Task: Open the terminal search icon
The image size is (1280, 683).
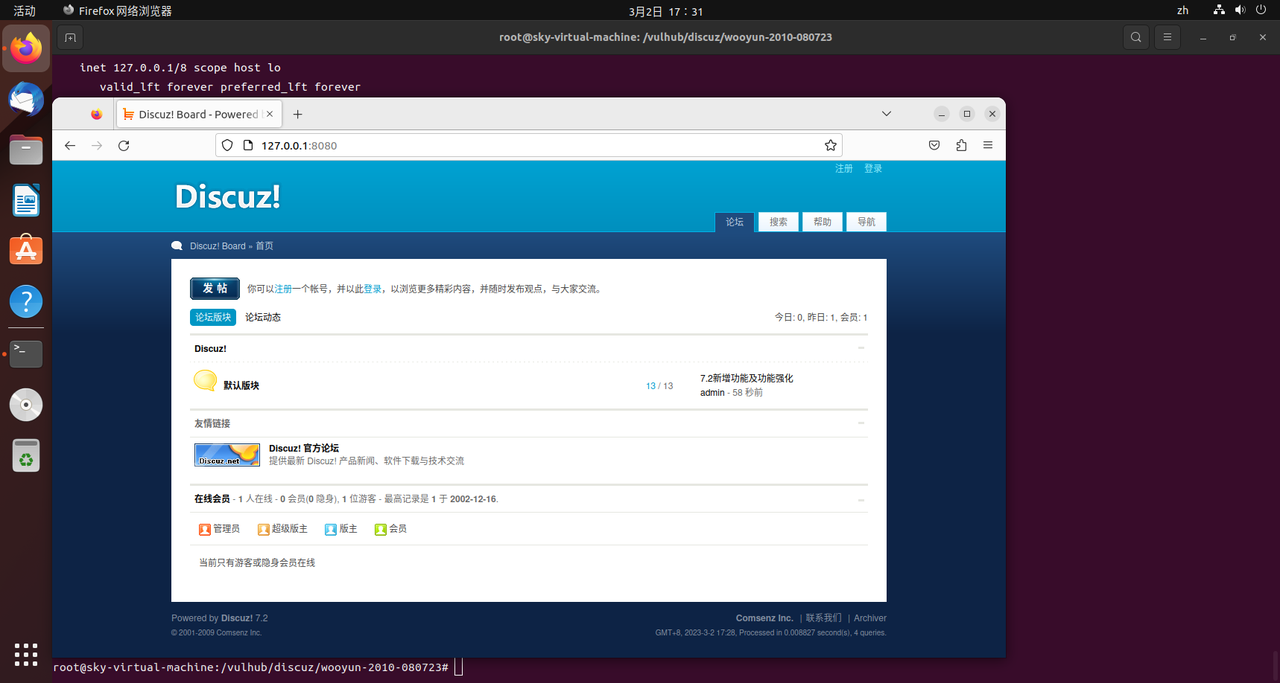Action: [x=1136, y=37]
